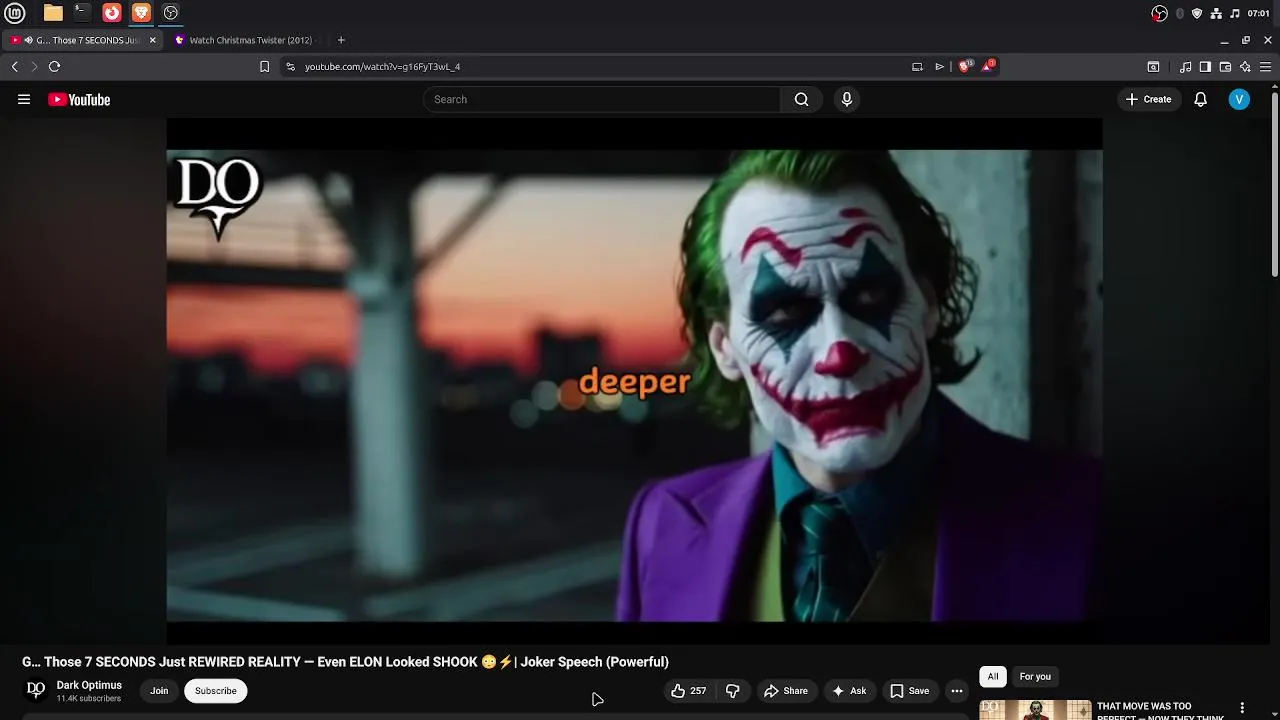1280x720 pixels.
Task: Go forward to the next page
Action: pyautogui.click(x=34, y=66)
